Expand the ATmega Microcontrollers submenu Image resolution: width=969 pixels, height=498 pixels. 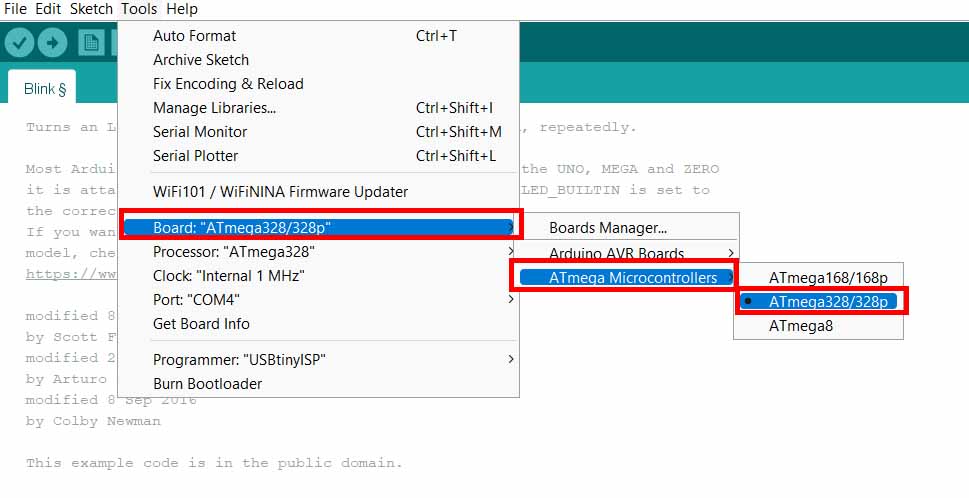click(625, 278)
